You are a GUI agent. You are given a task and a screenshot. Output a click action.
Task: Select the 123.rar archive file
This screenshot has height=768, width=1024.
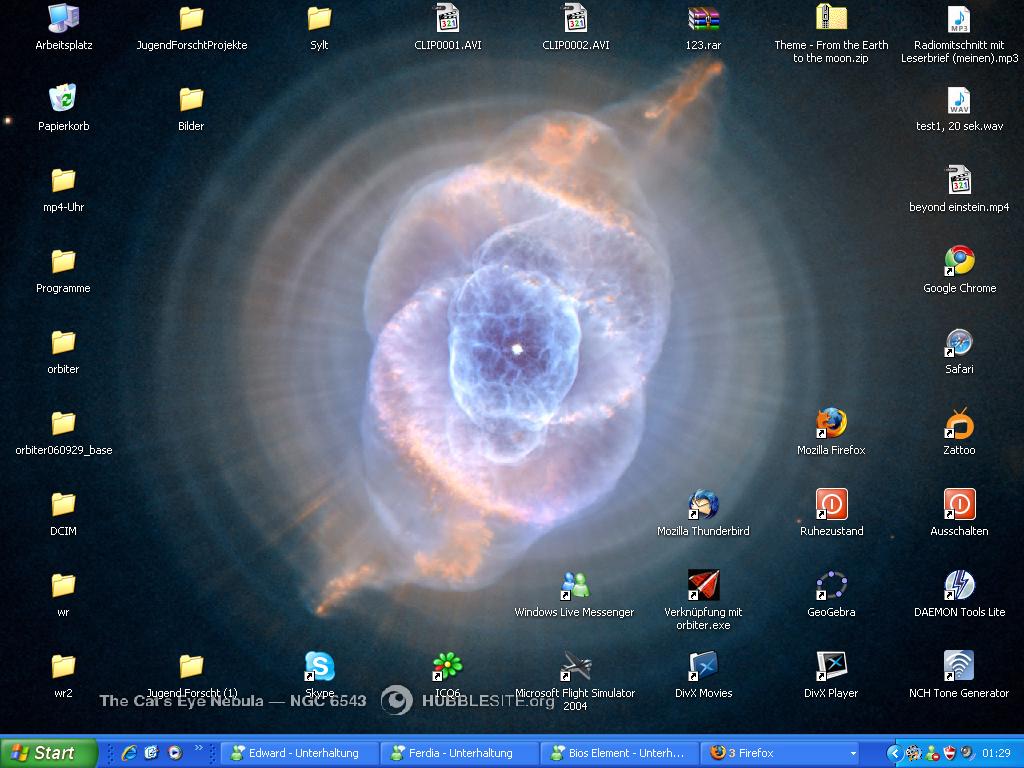click(x=703, y=19)
